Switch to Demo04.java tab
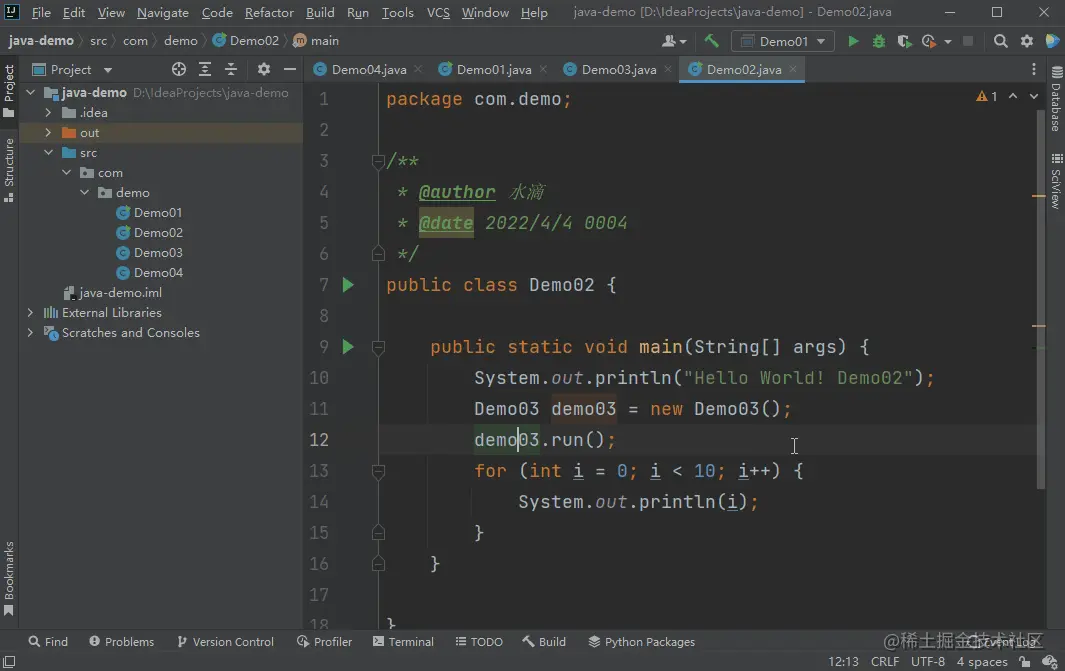Image resolution: width=1065 pixels, height=671 pixels. (368, 69)
